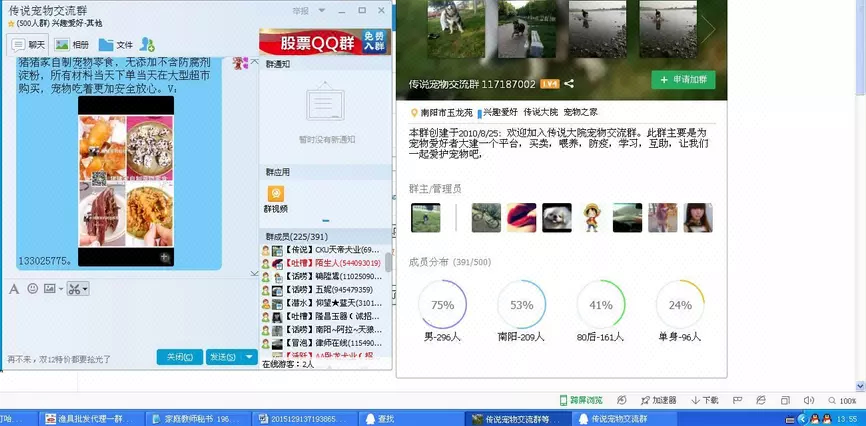Click the 41% 80后 ratio circle

coord(601,304)
